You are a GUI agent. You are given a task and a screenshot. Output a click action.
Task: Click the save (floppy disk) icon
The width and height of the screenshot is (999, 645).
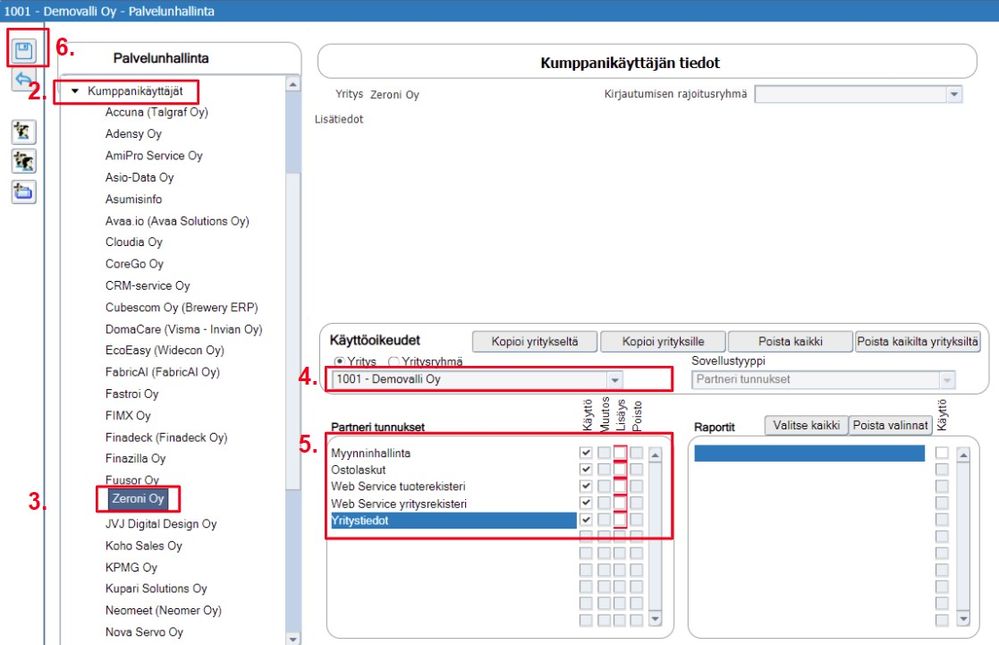click(24, 50)
